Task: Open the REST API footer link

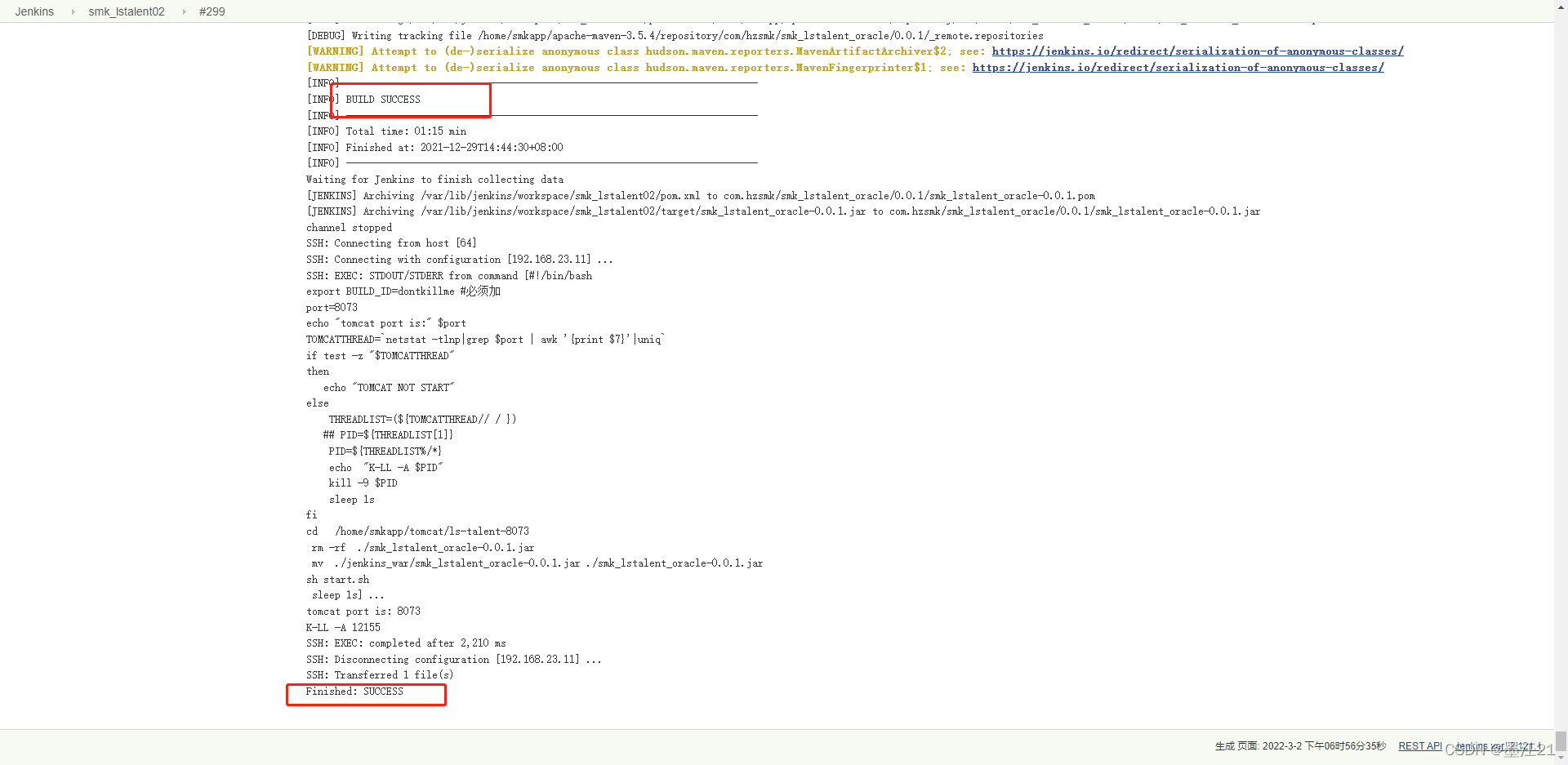Action: pos(1420,746)
